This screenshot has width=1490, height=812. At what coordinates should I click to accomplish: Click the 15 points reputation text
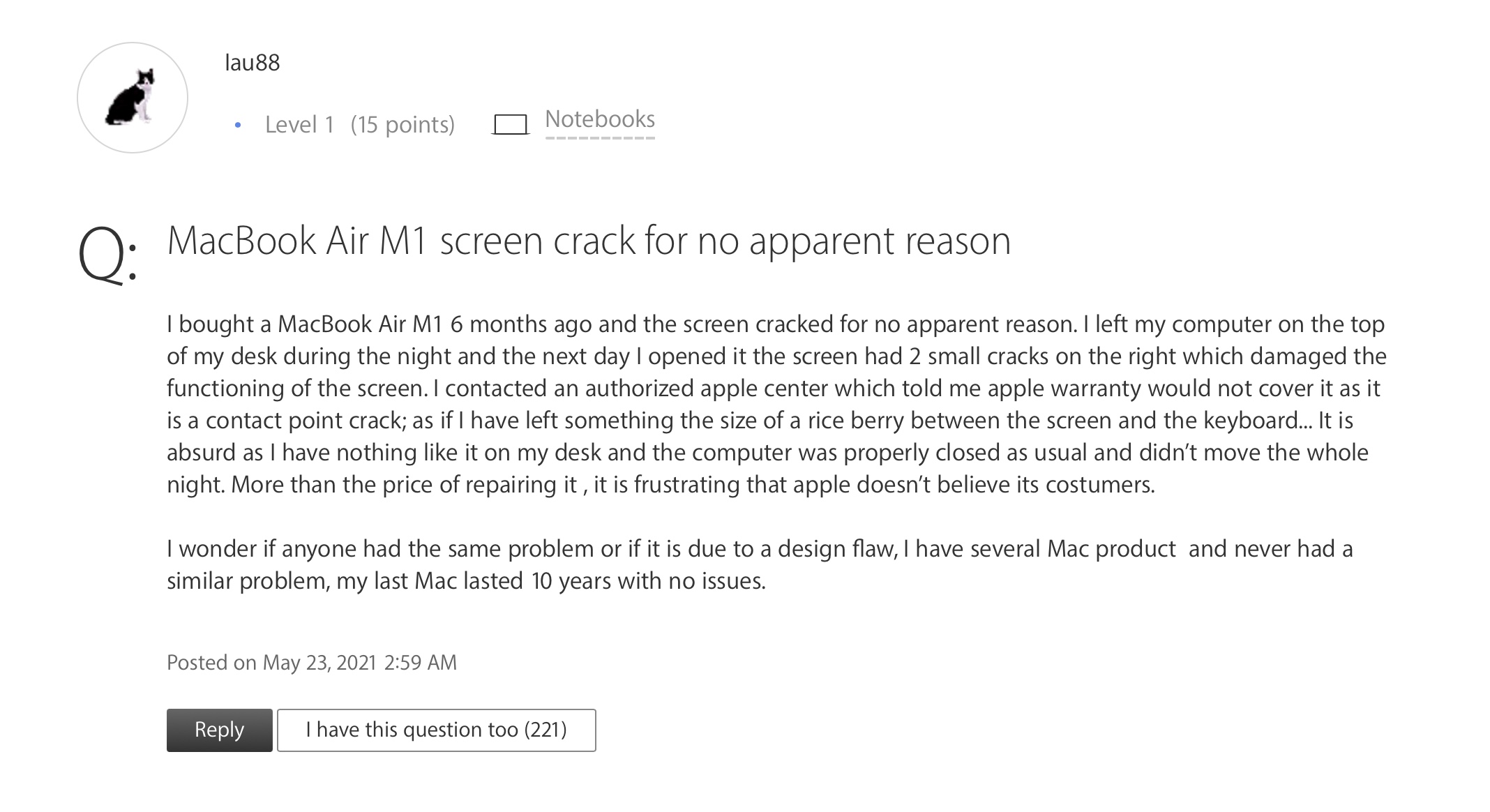(402, 125)
